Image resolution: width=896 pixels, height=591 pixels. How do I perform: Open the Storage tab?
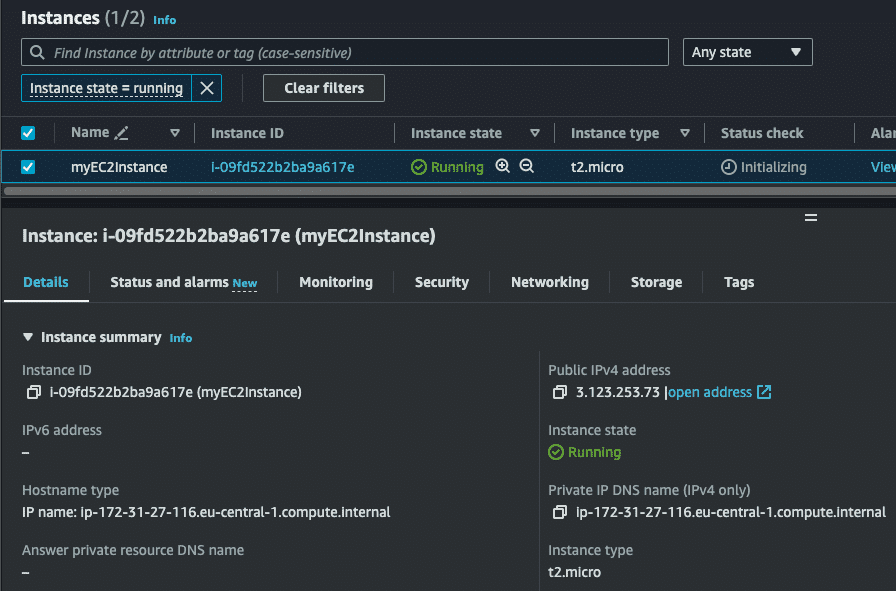(656, 282)
